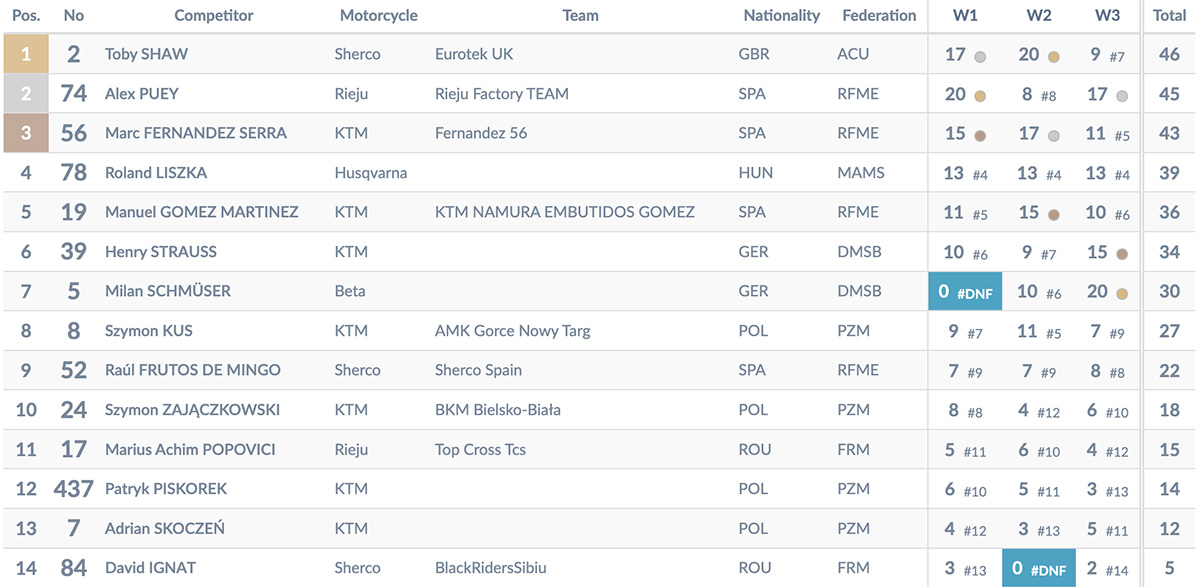The height and width of the screenshot is (588, 1200).
Task: Click the bronze position 3 cell
Action: coord(26,133)
